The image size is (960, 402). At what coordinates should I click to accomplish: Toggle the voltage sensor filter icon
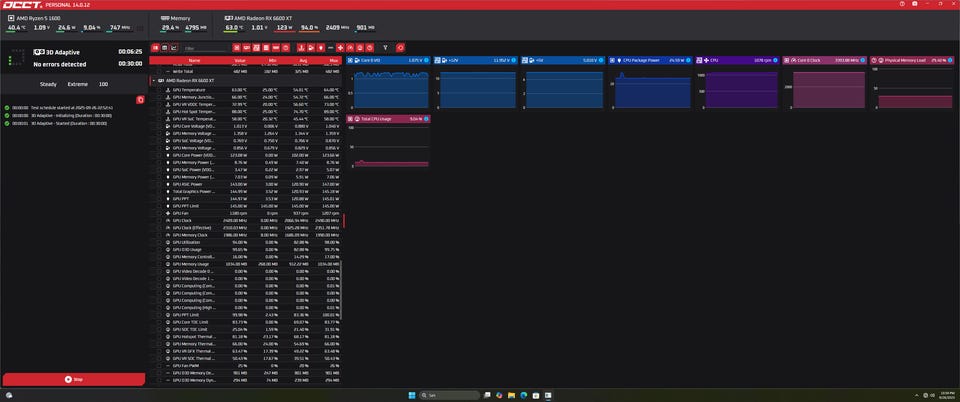click(311, 48)
